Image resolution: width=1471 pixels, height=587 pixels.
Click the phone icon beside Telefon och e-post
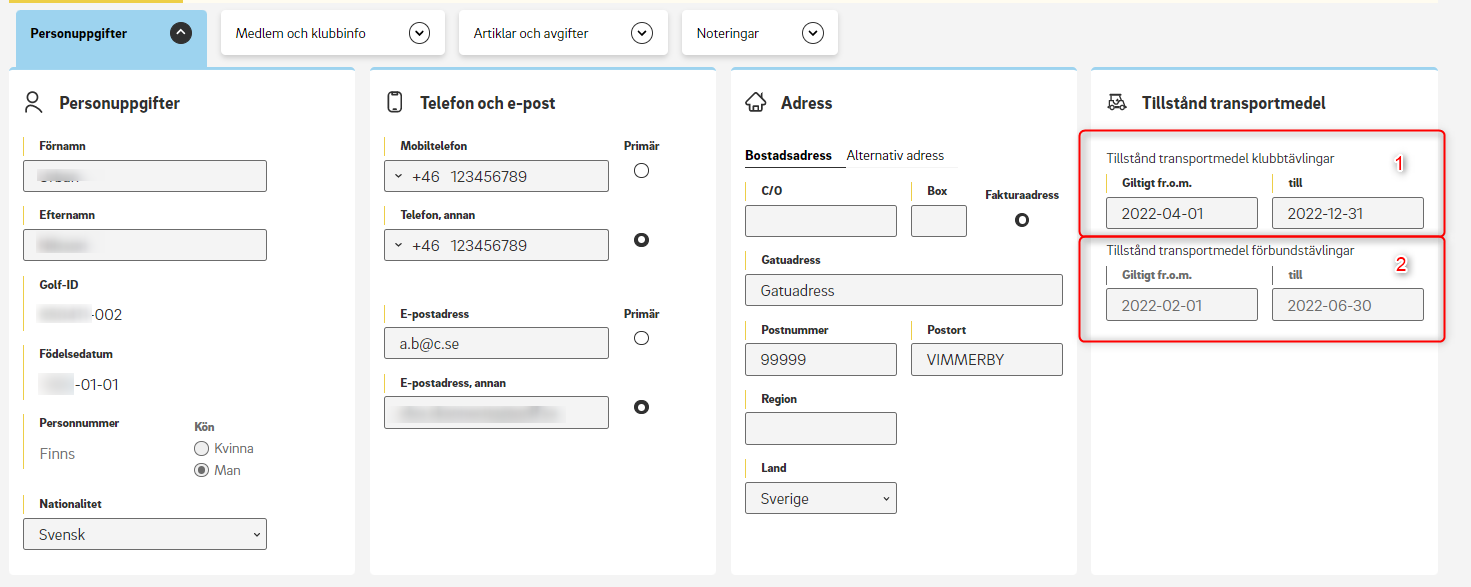395,102
